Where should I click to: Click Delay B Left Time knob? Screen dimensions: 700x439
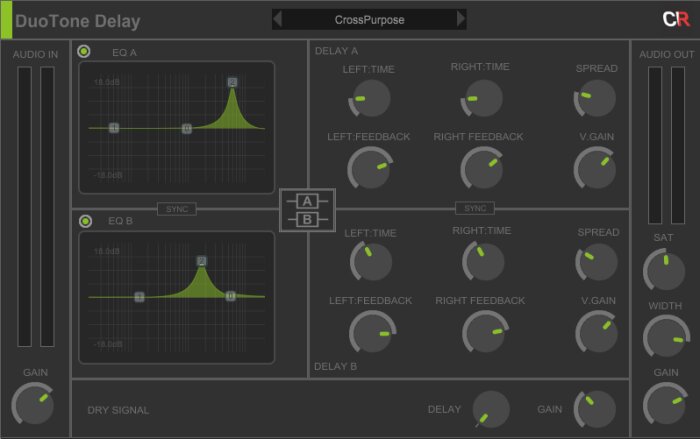click(371, 262)
